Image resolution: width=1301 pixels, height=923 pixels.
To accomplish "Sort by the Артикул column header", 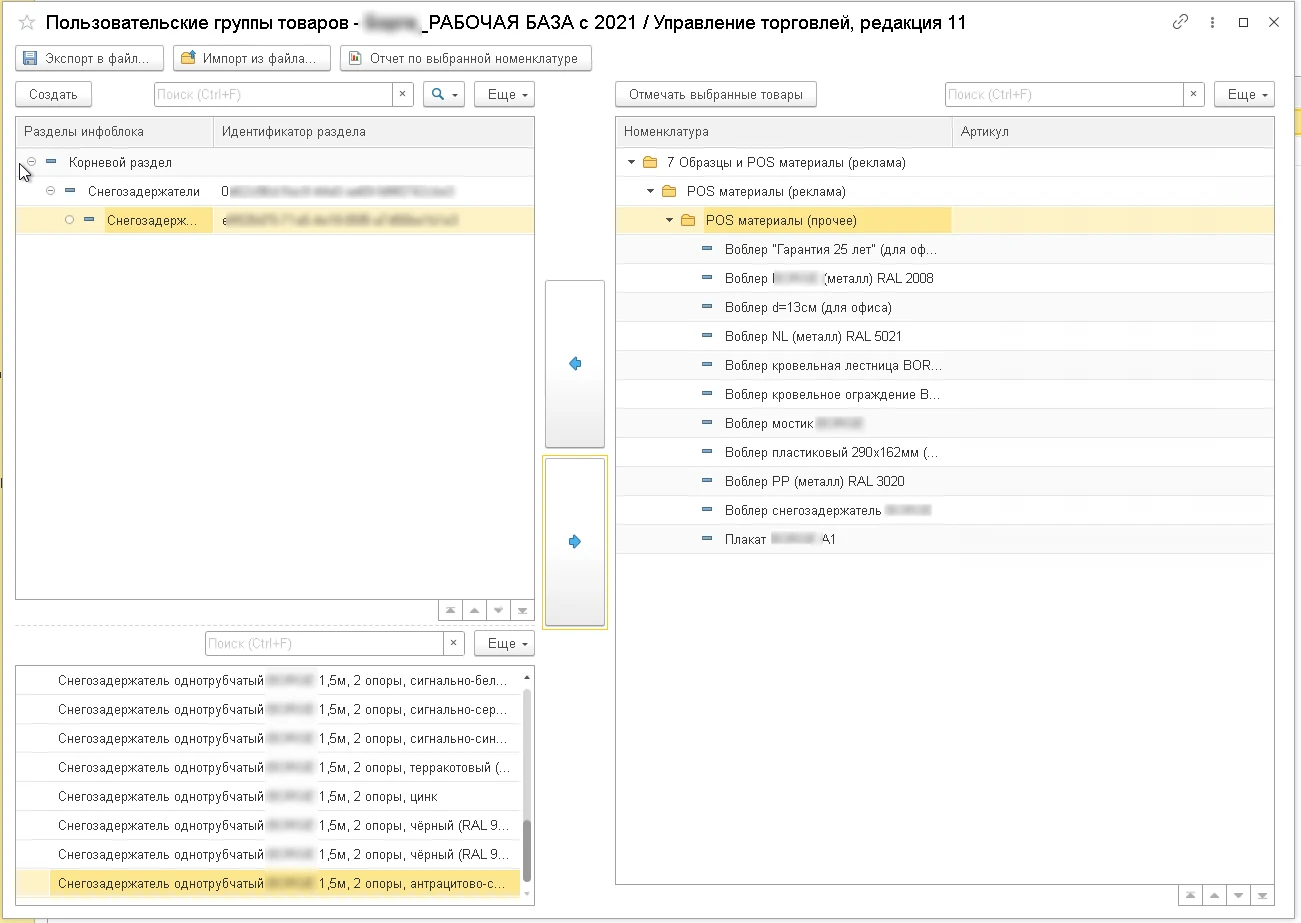I will tap(1113, 132).
